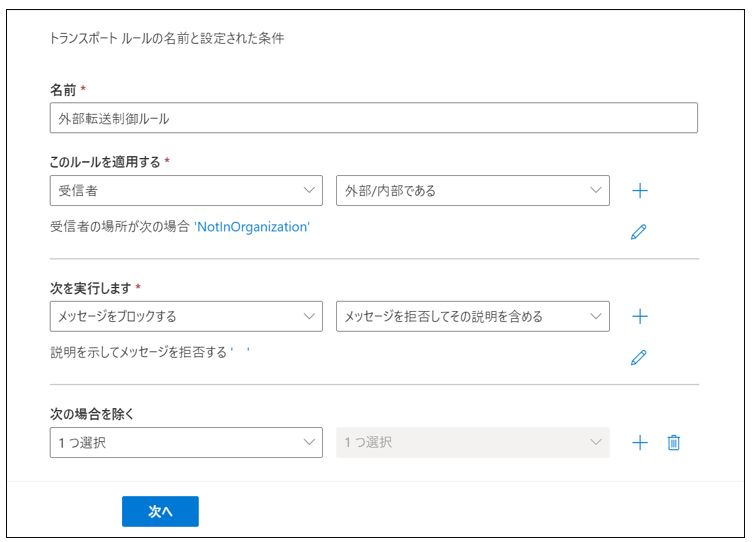Open the メッセージを拒否してその説明を含める dropdown
The width and height of the screenshot is (752, 542).
[x=473, y=316]
